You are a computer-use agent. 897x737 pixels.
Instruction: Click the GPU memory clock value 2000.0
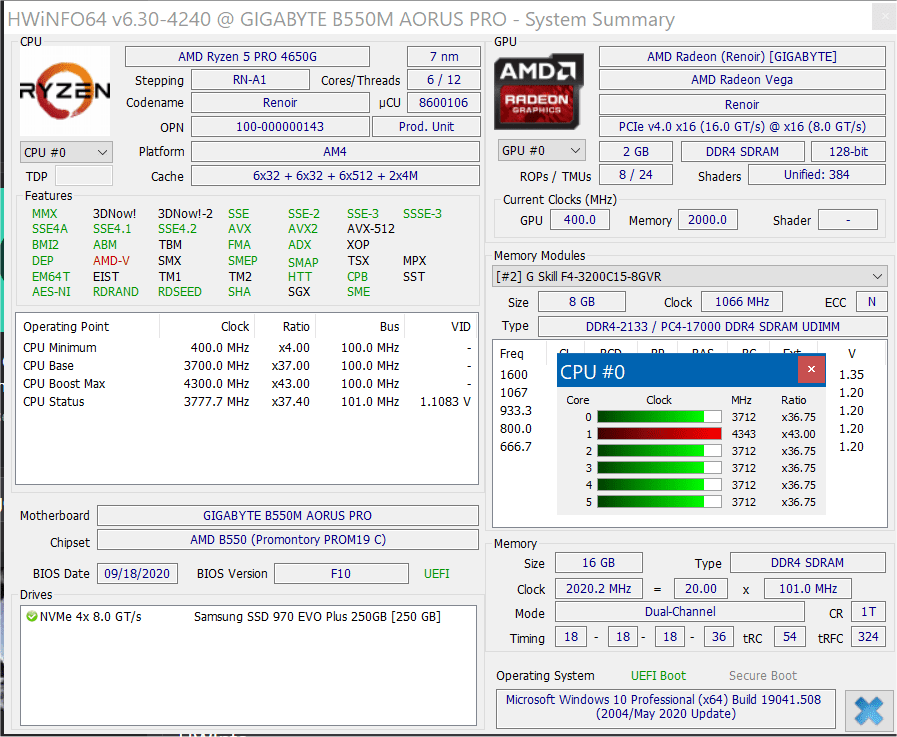point(708,220)
